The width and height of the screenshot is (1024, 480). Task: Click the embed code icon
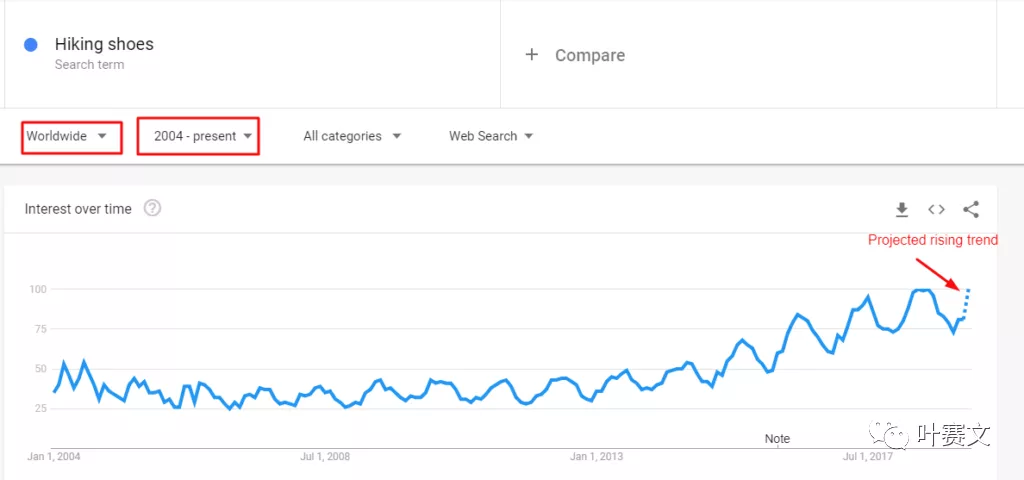tap(936, 209)
